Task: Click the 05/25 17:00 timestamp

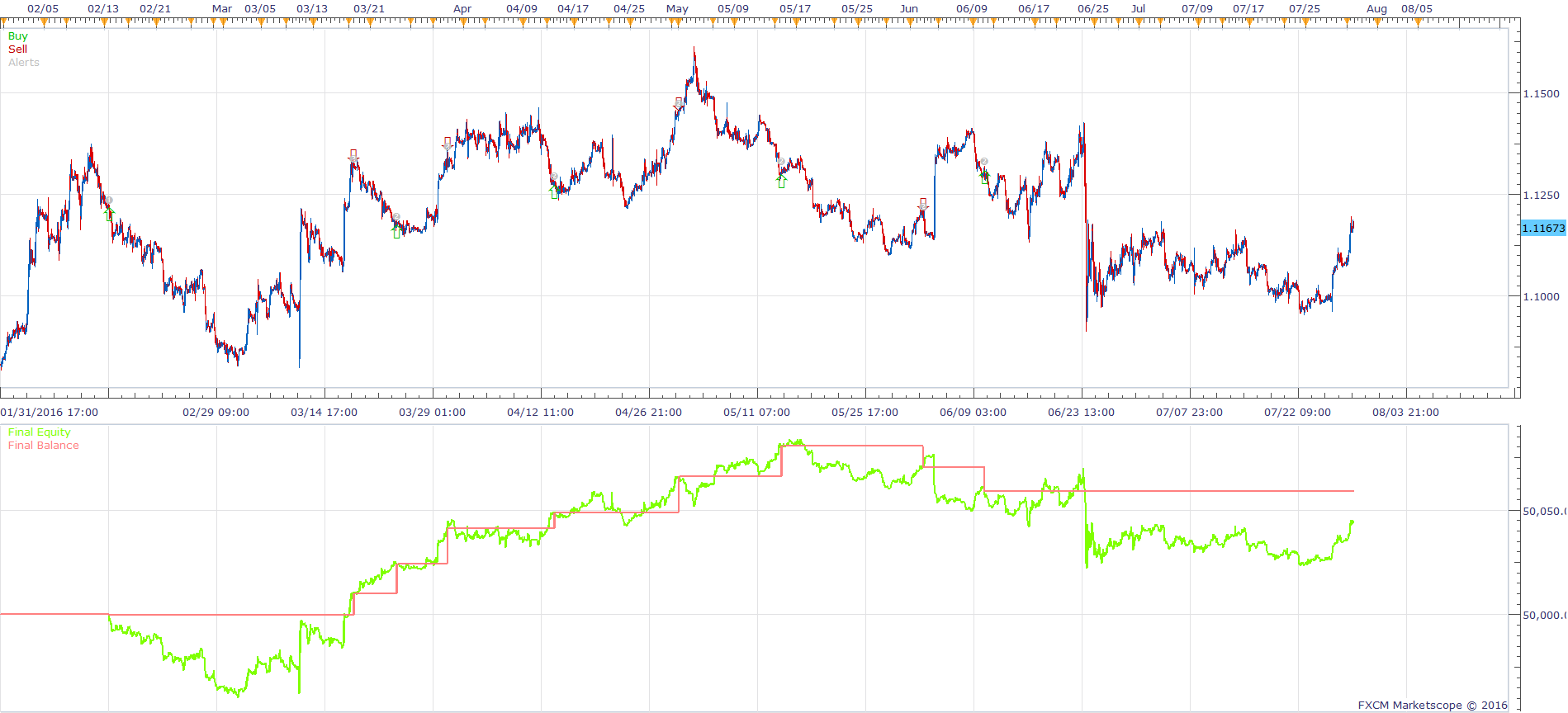Action: pyautogui.click(x=865, y=412)
